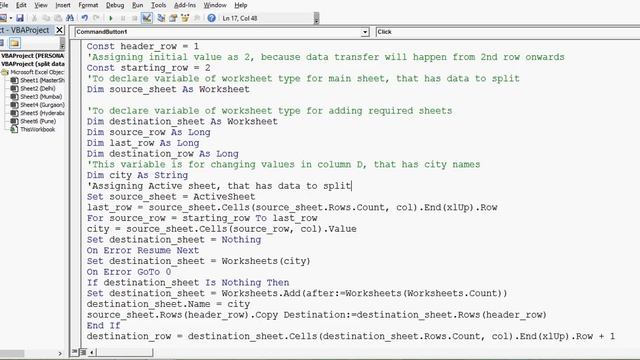The image size is (640, 360).
Task: Click Project pane scroll right arrow
Action: coord(60,353)
